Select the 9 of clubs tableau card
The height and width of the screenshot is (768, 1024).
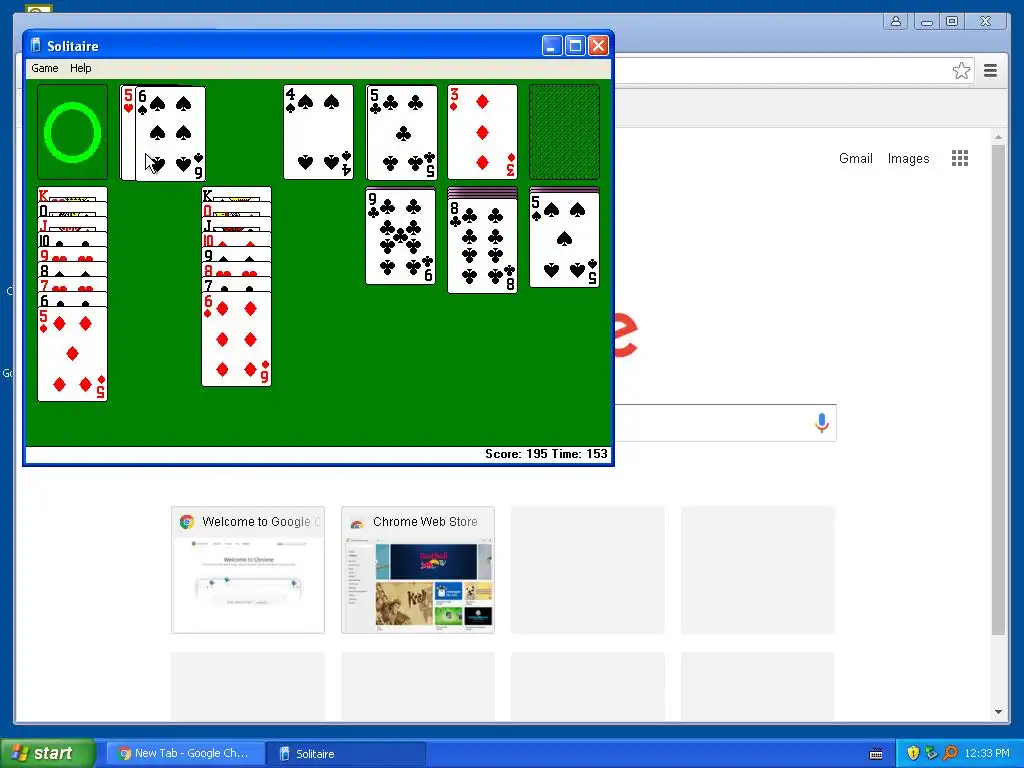[401, 236]
